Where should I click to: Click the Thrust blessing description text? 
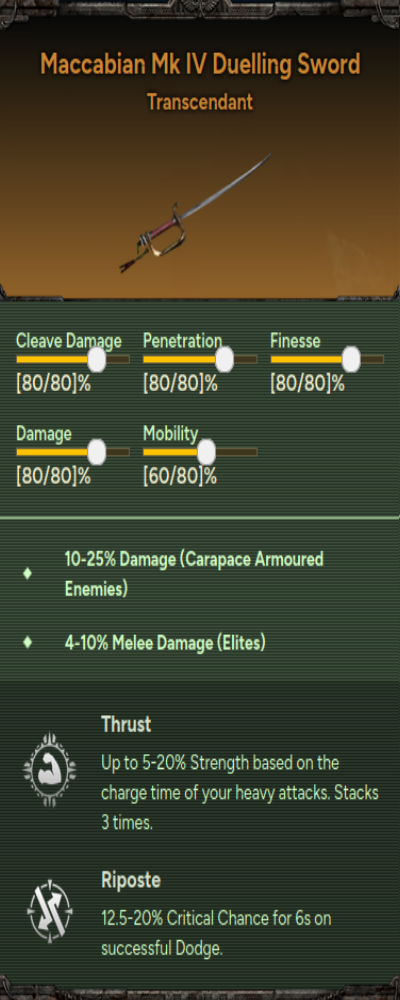click(240, 793)
